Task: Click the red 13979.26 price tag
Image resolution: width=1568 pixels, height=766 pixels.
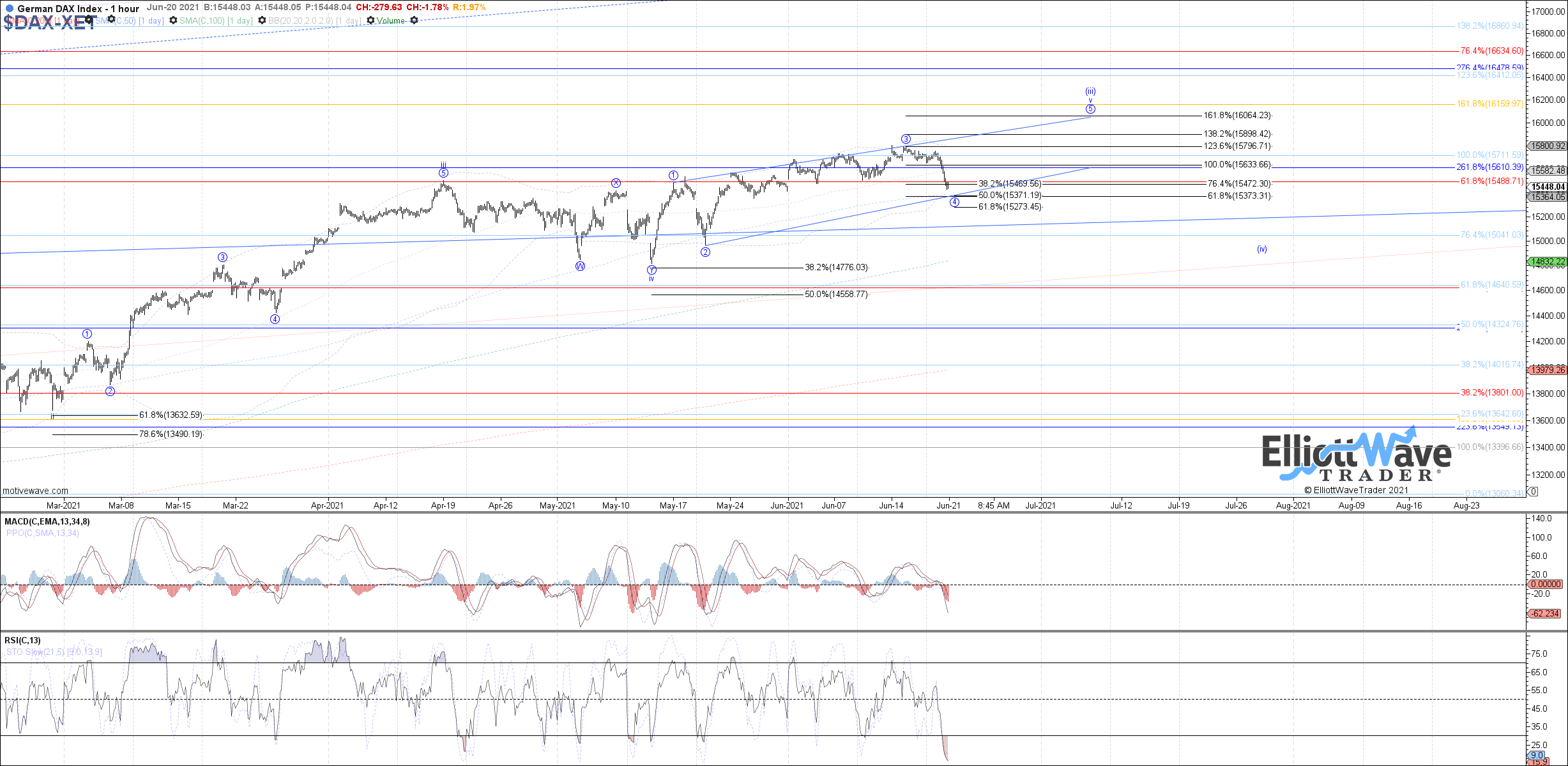Action: [1548, 370]
